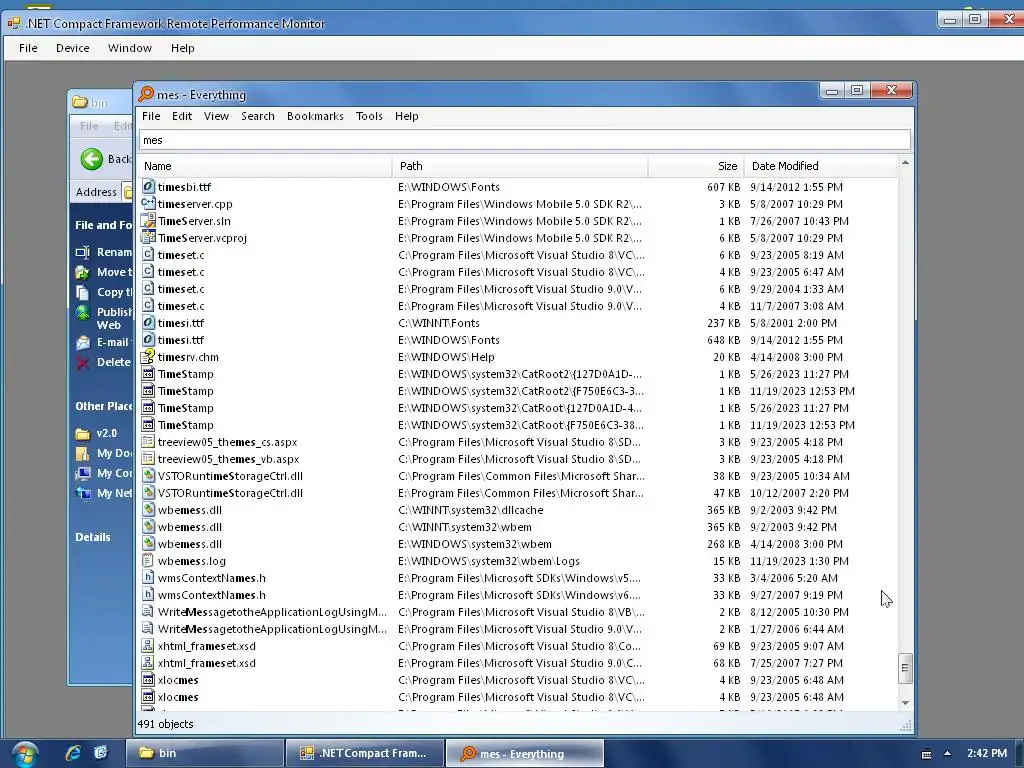Select TimeStamp row dated 5/26/2023 in CatRoot2
The height and width of the screenshot is (768, 1024).
click(x=518, y=374)
